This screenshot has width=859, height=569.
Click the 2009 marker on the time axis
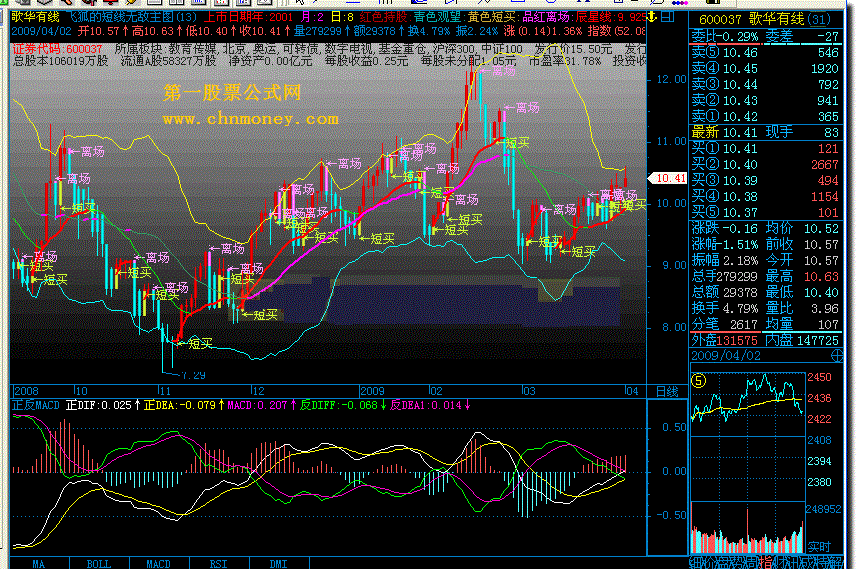click(x=373, y=391)
